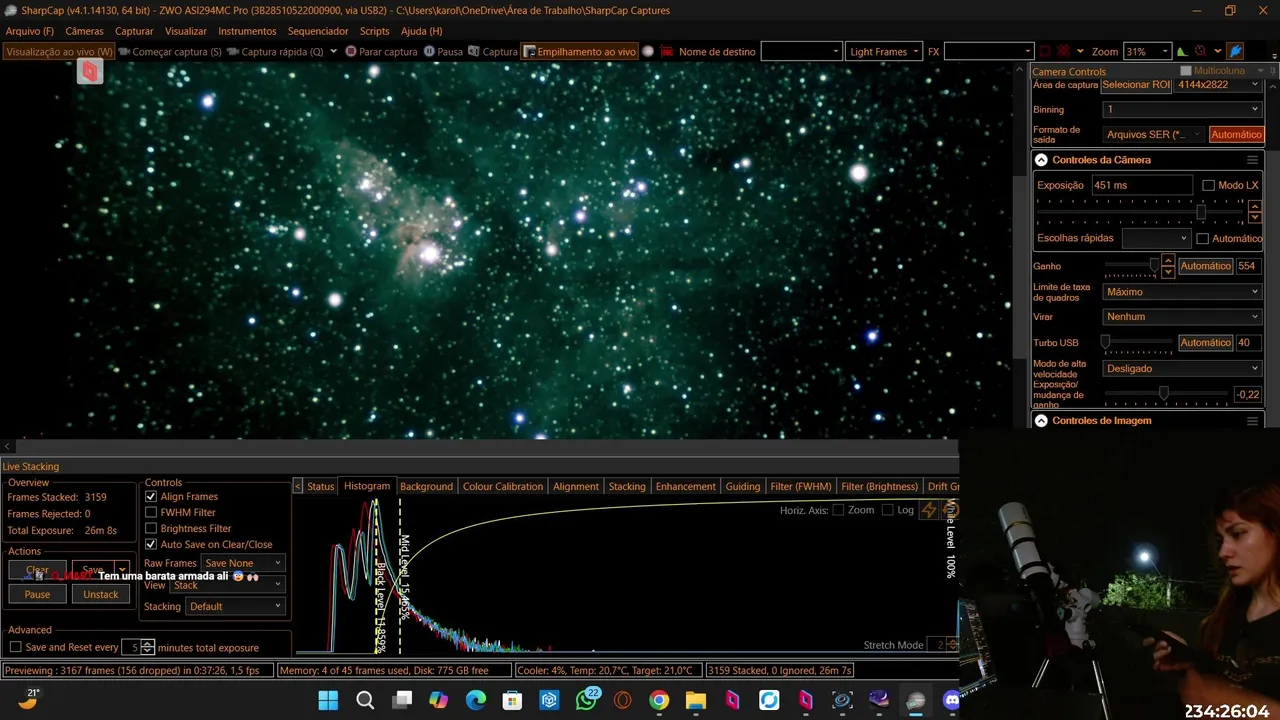
Task: Click Automático button beside Formato de saída
Action: click(x=1236, y=134)
